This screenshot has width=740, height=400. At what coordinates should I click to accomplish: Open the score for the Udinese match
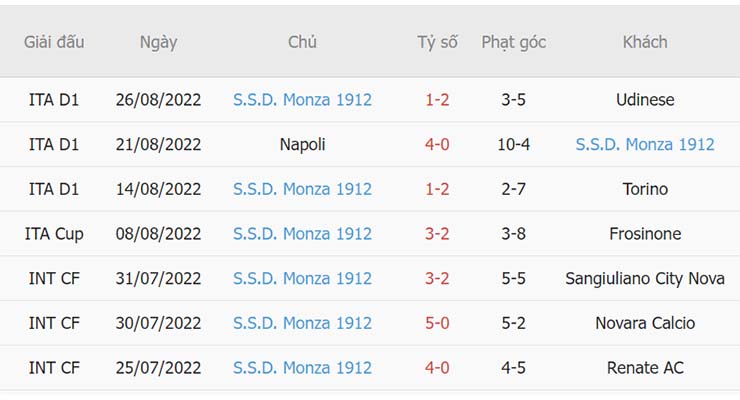(x=437, y=100)
